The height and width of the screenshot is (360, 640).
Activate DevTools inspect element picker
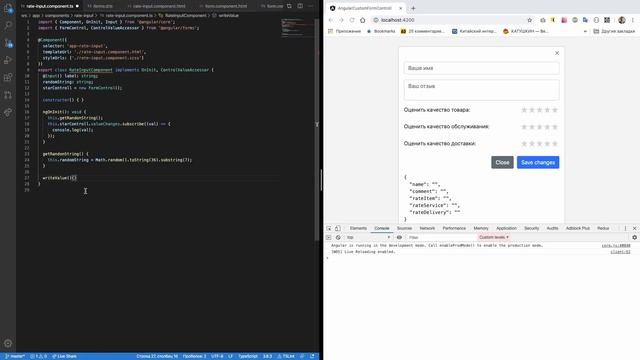tap(329, 228)
